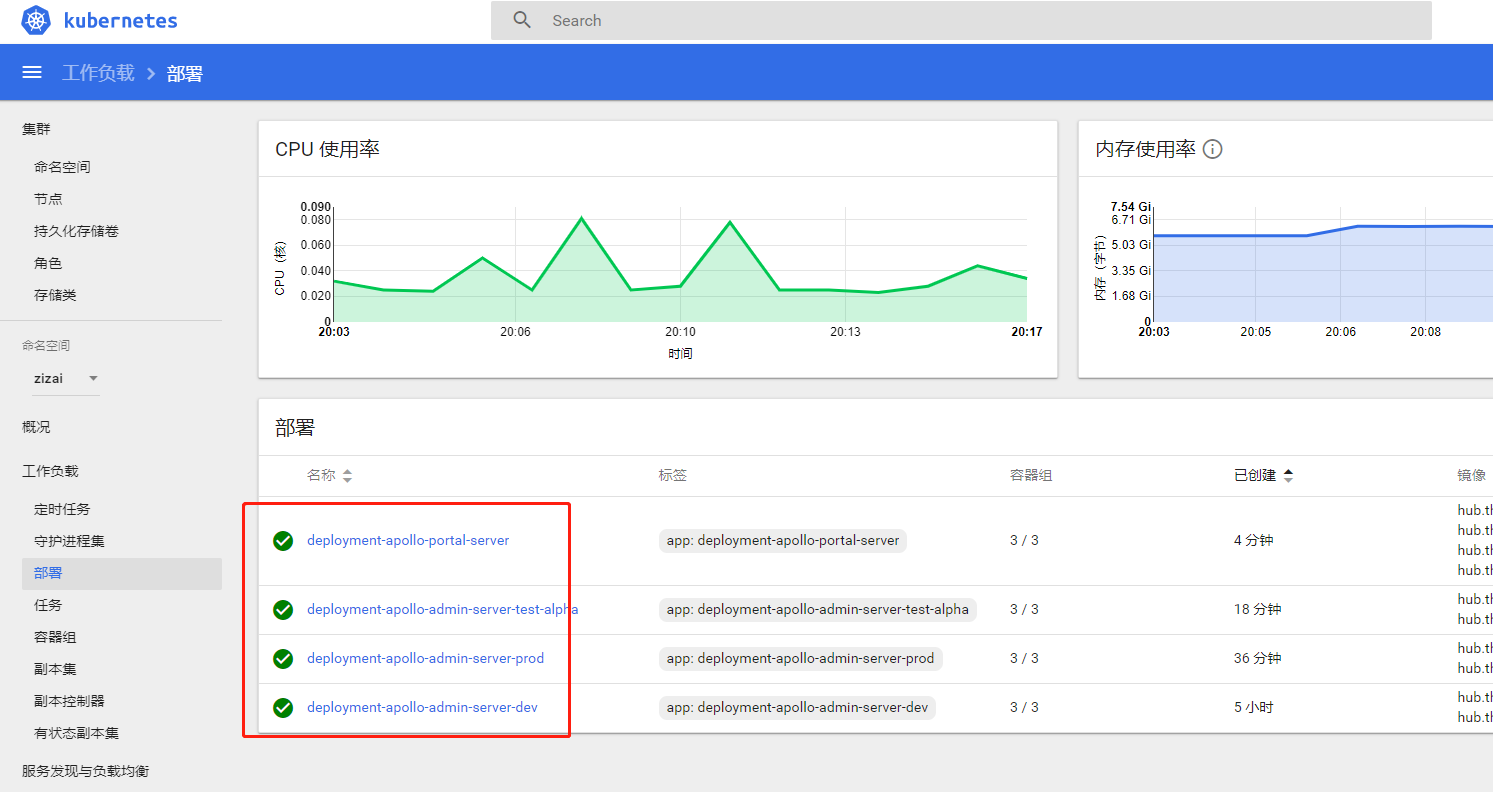Click the 部署 breadcrumb title

[185, 74]
